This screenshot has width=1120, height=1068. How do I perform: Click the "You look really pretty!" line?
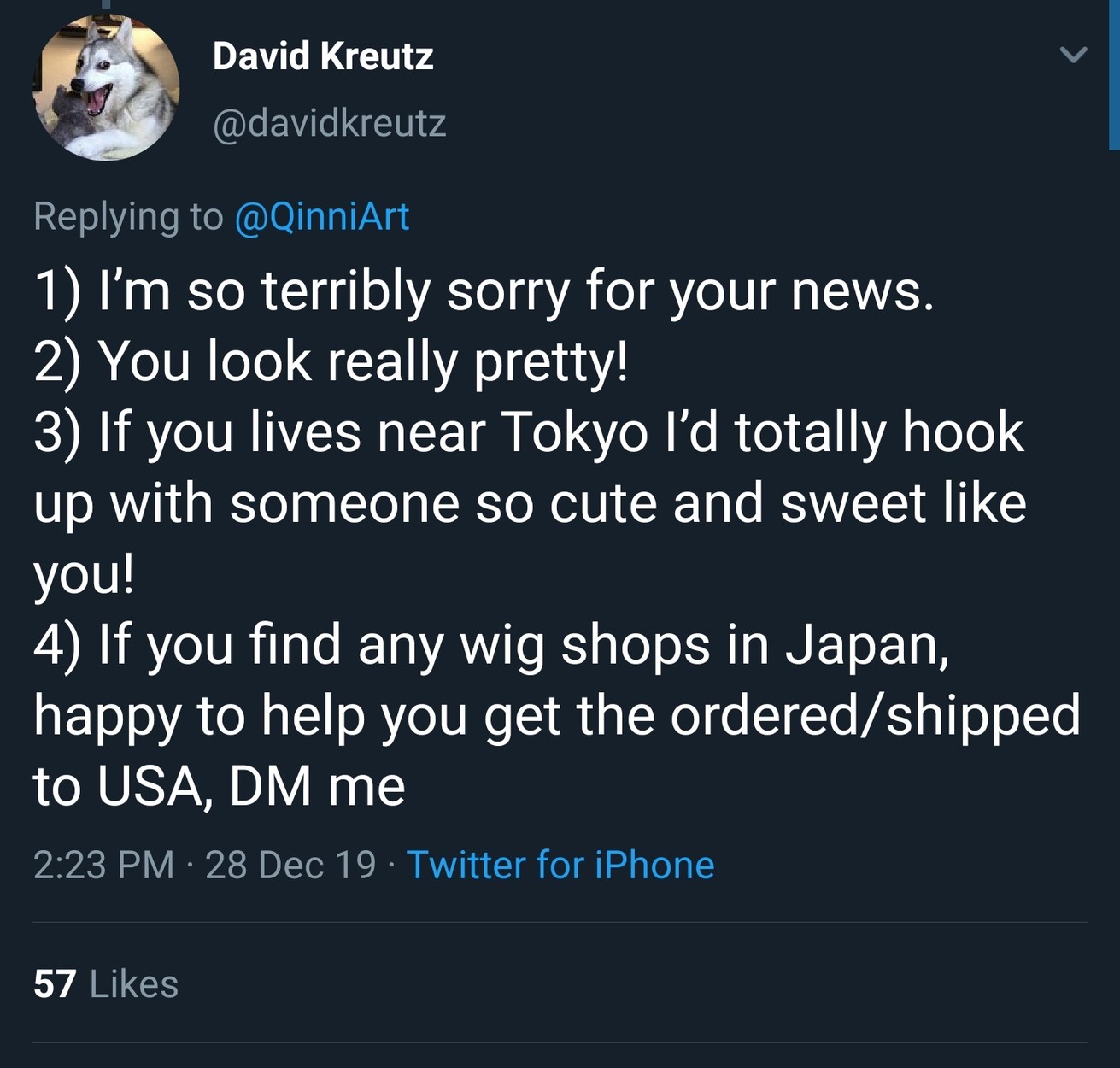[331, 361]
